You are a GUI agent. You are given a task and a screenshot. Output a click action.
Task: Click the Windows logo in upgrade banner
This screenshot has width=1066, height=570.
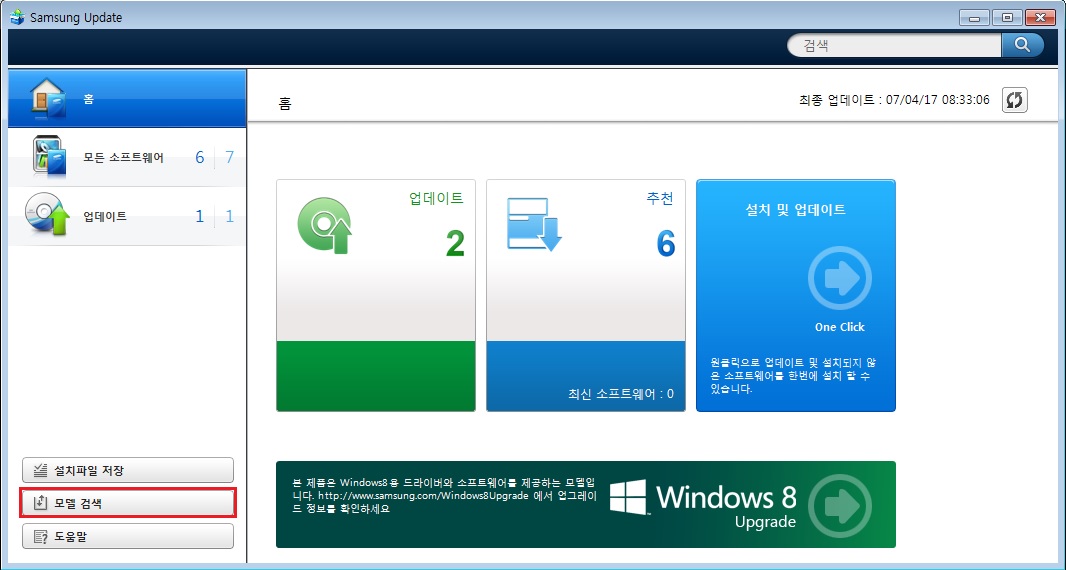point(628,497)
